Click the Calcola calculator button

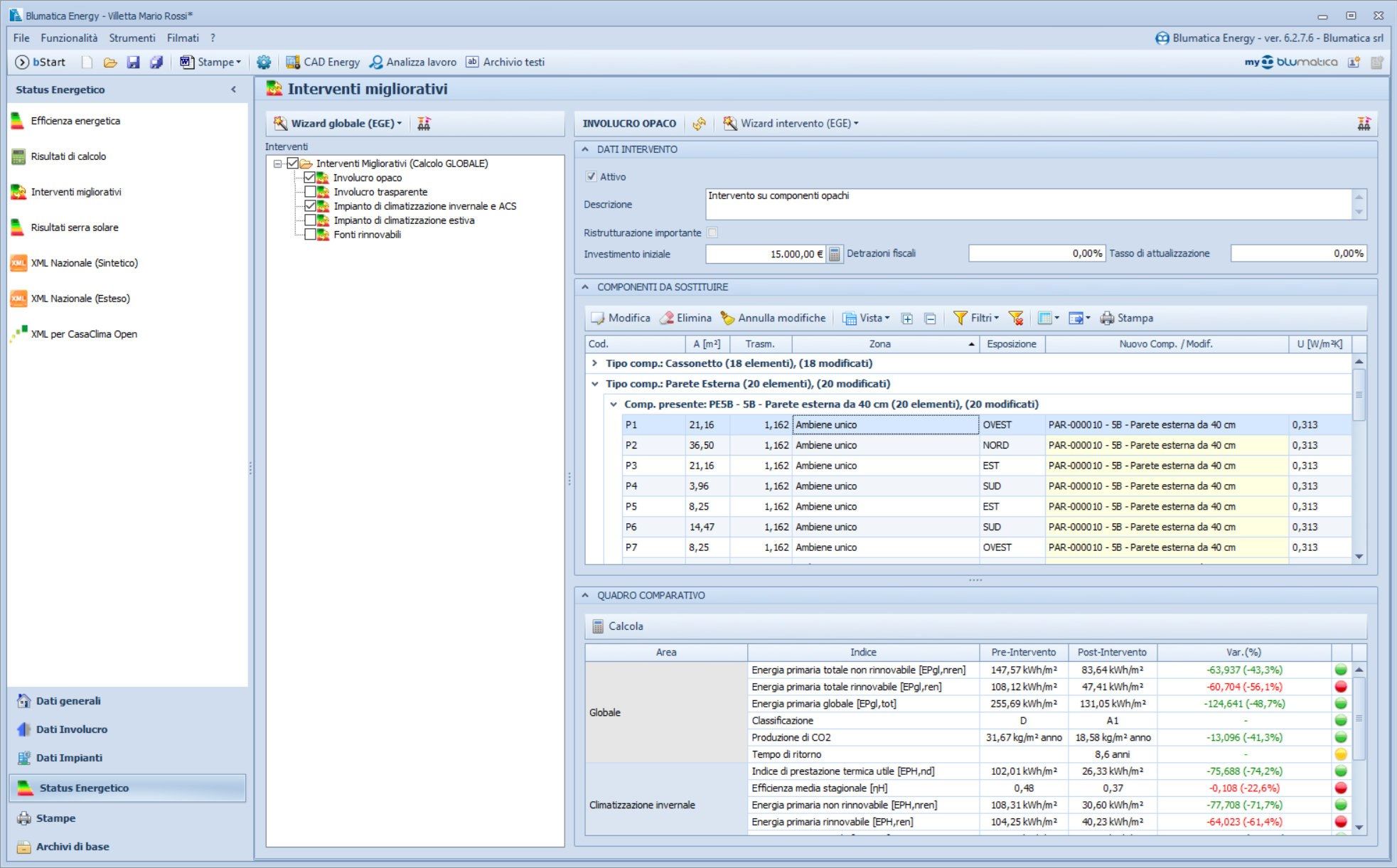617,626
